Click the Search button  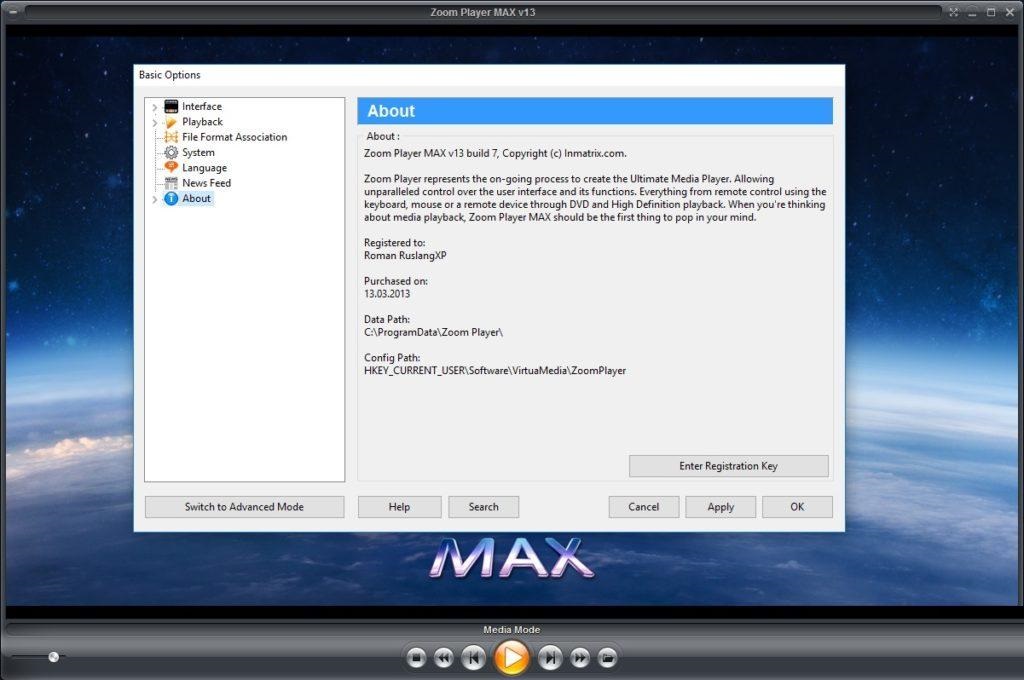click(x=484, y=507)
